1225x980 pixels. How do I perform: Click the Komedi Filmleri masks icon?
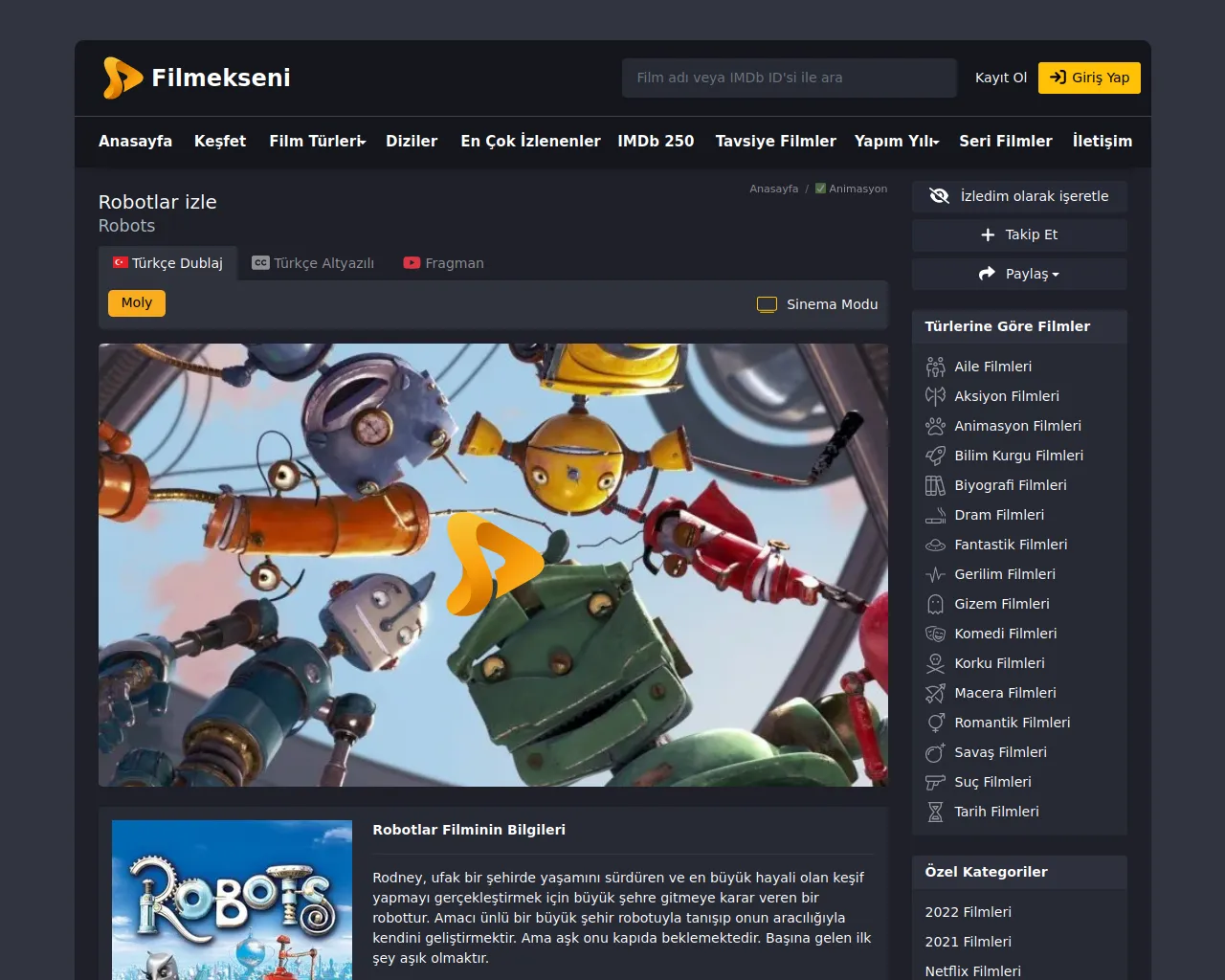pos(935,634)
